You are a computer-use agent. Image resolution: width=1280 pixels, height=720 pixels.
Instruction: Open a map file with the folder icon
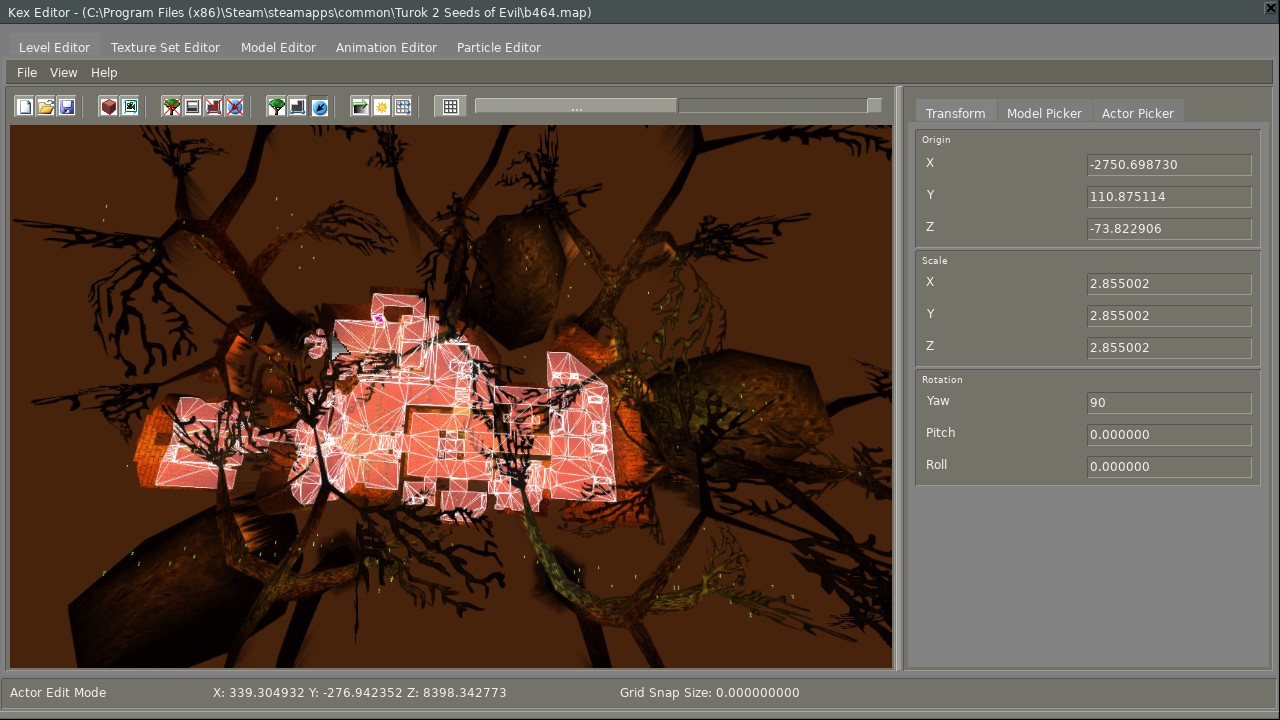point(46,107)
